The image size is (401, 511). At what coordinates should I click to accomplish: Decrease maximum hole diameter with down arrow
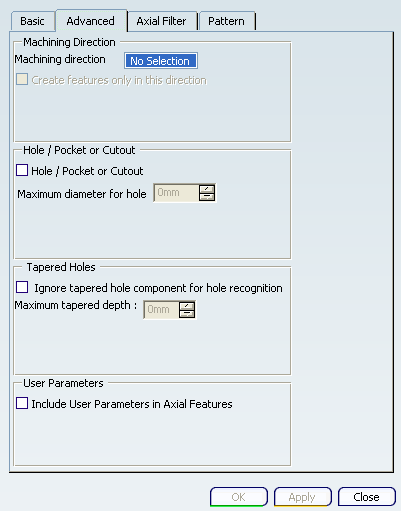(x=207, y=197)
